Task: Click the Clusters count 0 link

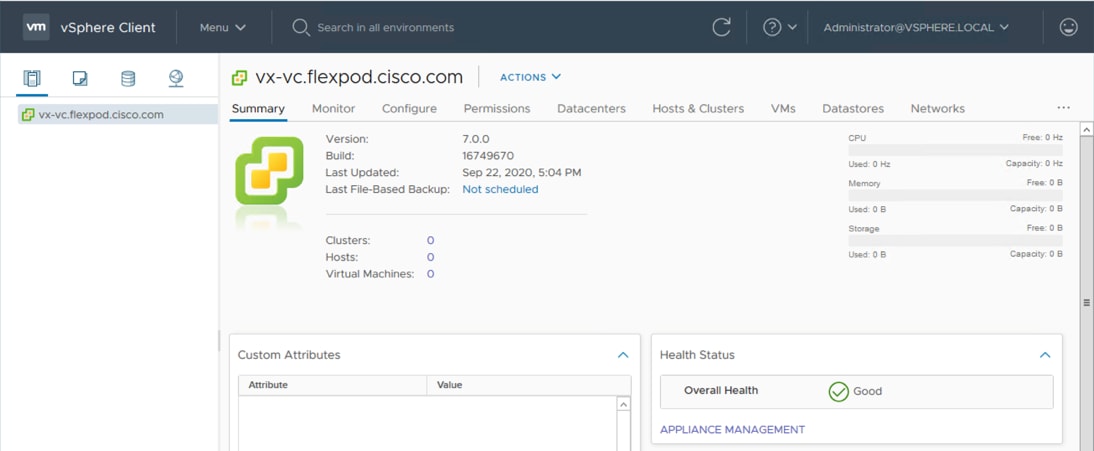Action: 430,240
